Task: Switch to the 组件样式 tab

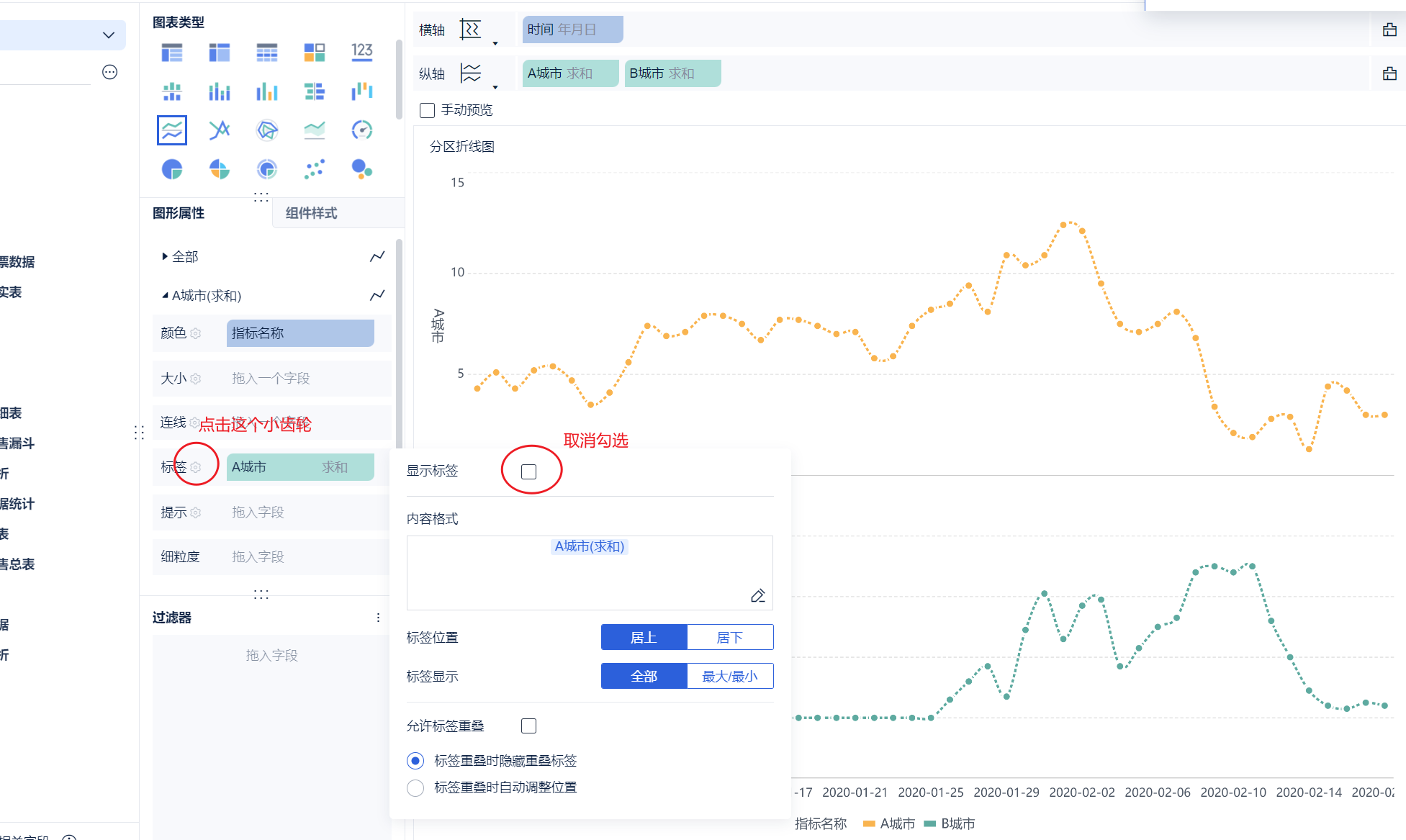Action: 311,213
